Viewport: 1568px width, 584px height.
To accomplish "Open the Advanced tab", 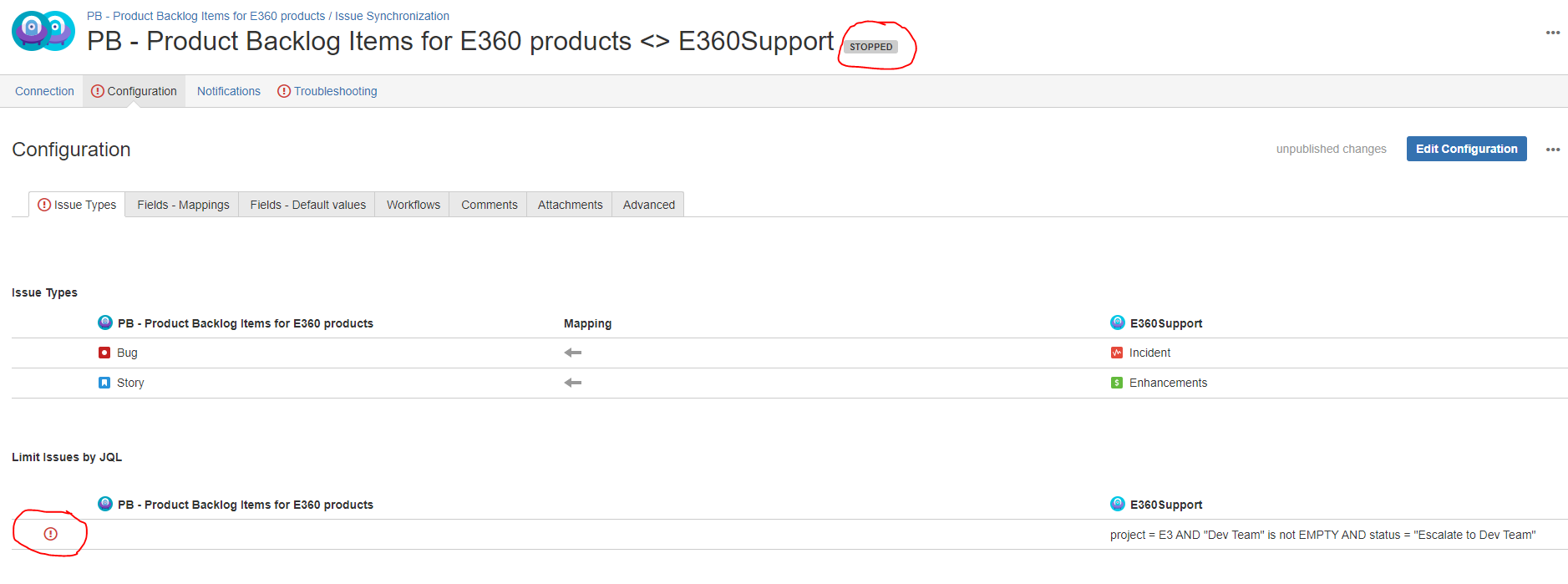I will click(648, 205).
